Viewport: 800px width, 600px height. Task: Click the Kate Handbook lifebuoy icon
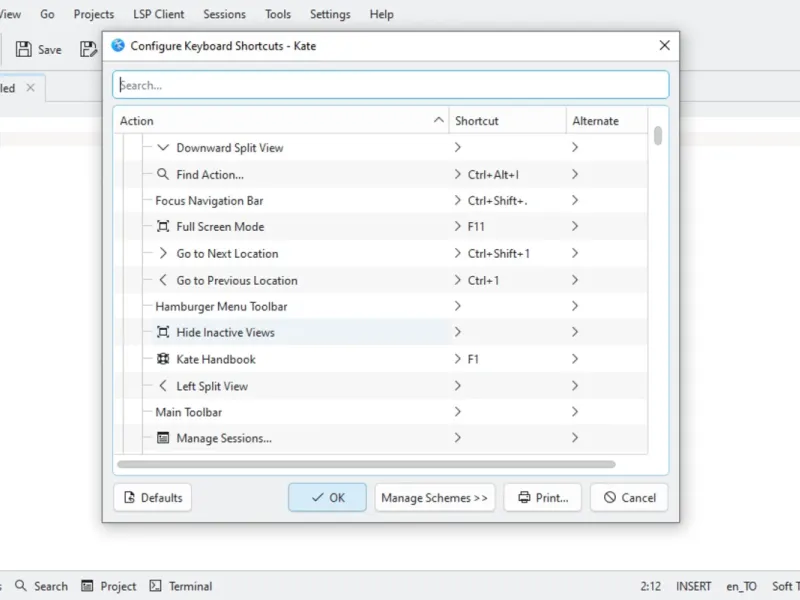163,359
